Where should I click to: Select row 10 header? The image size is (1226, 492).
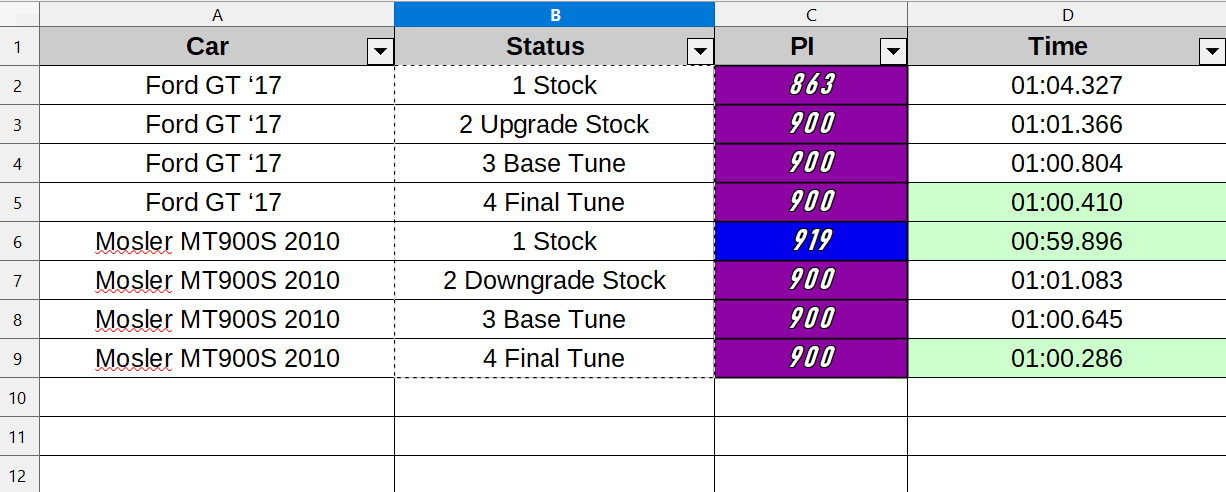point(19,397)
